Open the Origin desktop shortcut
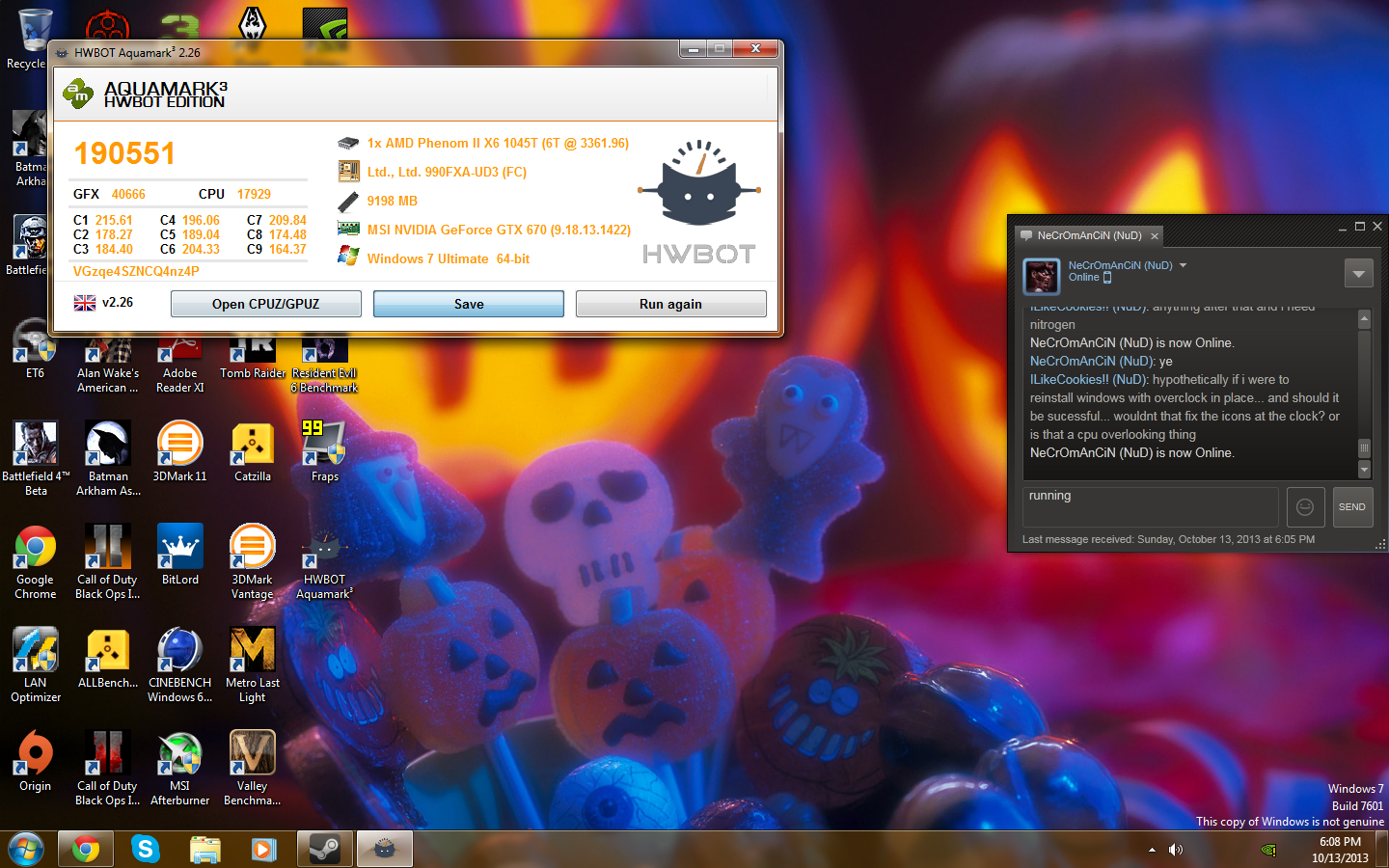 pos(35,762)
